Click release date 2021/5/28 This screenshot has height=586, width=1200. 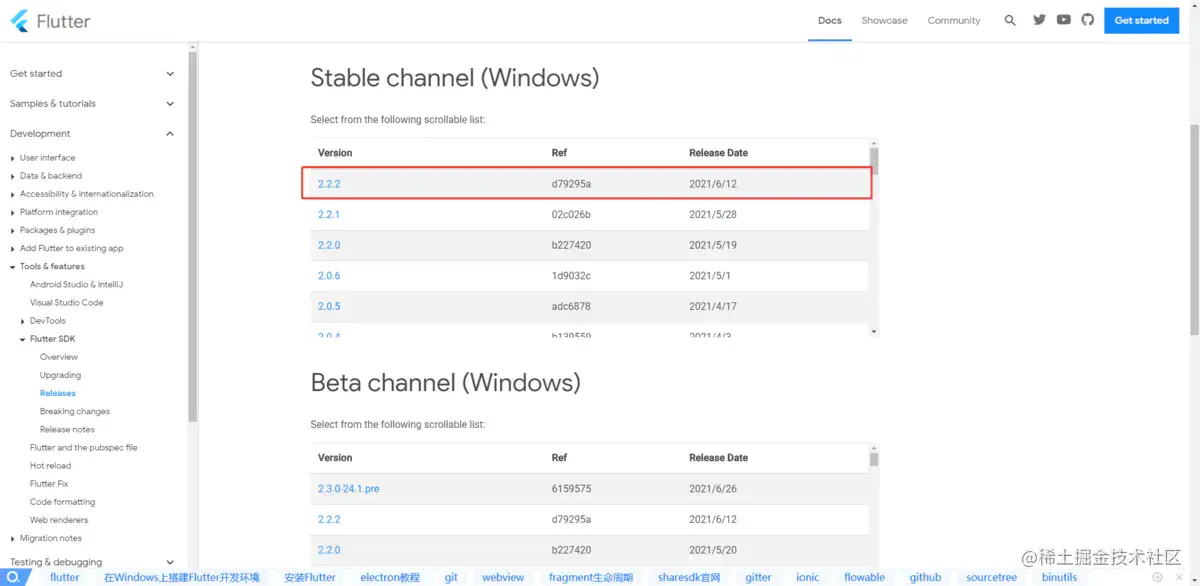tap(713, 215)
